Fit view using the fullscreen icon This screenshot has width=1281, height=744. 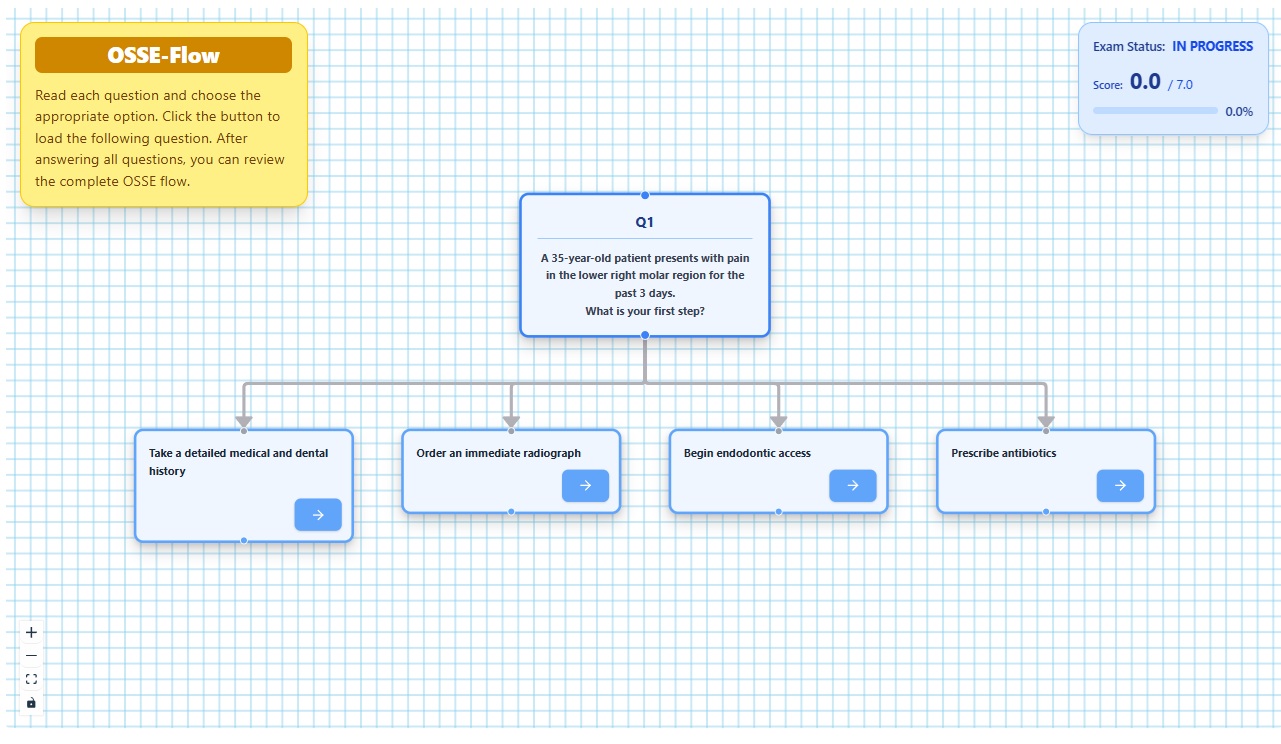[x=31, y=679]
